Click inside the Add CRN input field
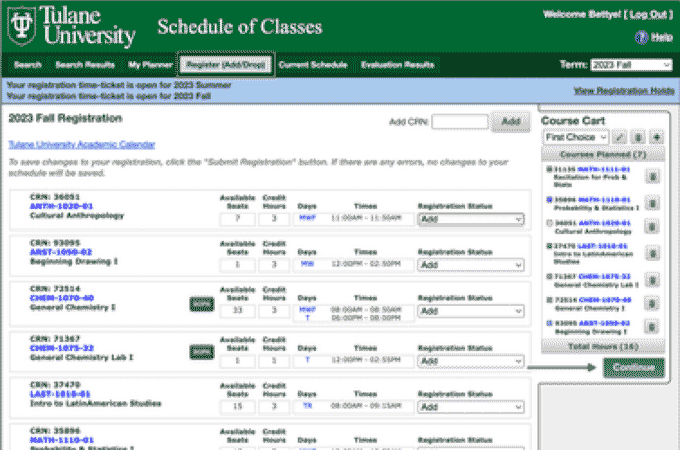This screenshot has width=680, height=450. 460,122
